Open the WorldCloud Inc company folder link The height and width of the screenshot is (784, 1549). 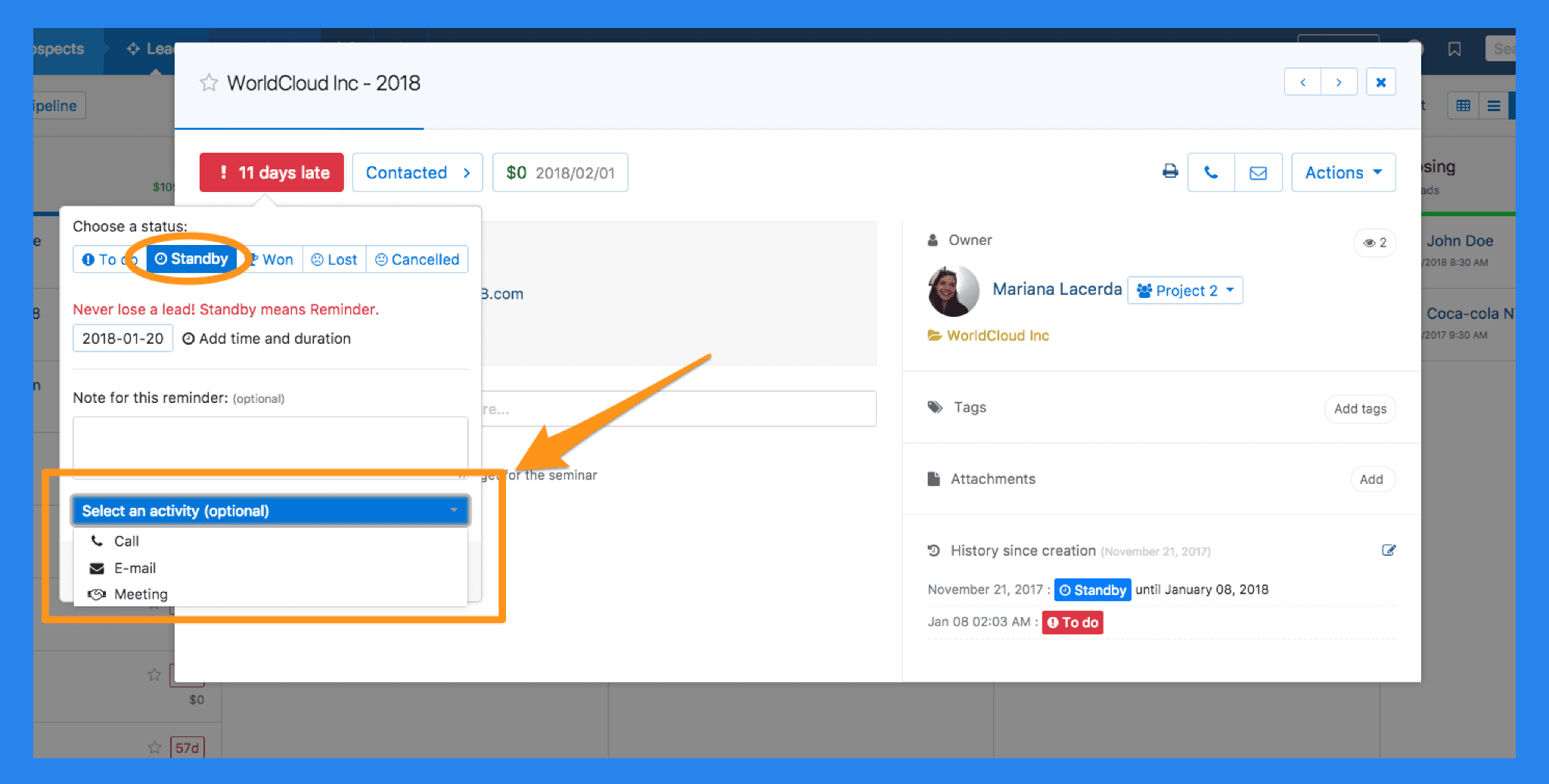pos(989,335)
